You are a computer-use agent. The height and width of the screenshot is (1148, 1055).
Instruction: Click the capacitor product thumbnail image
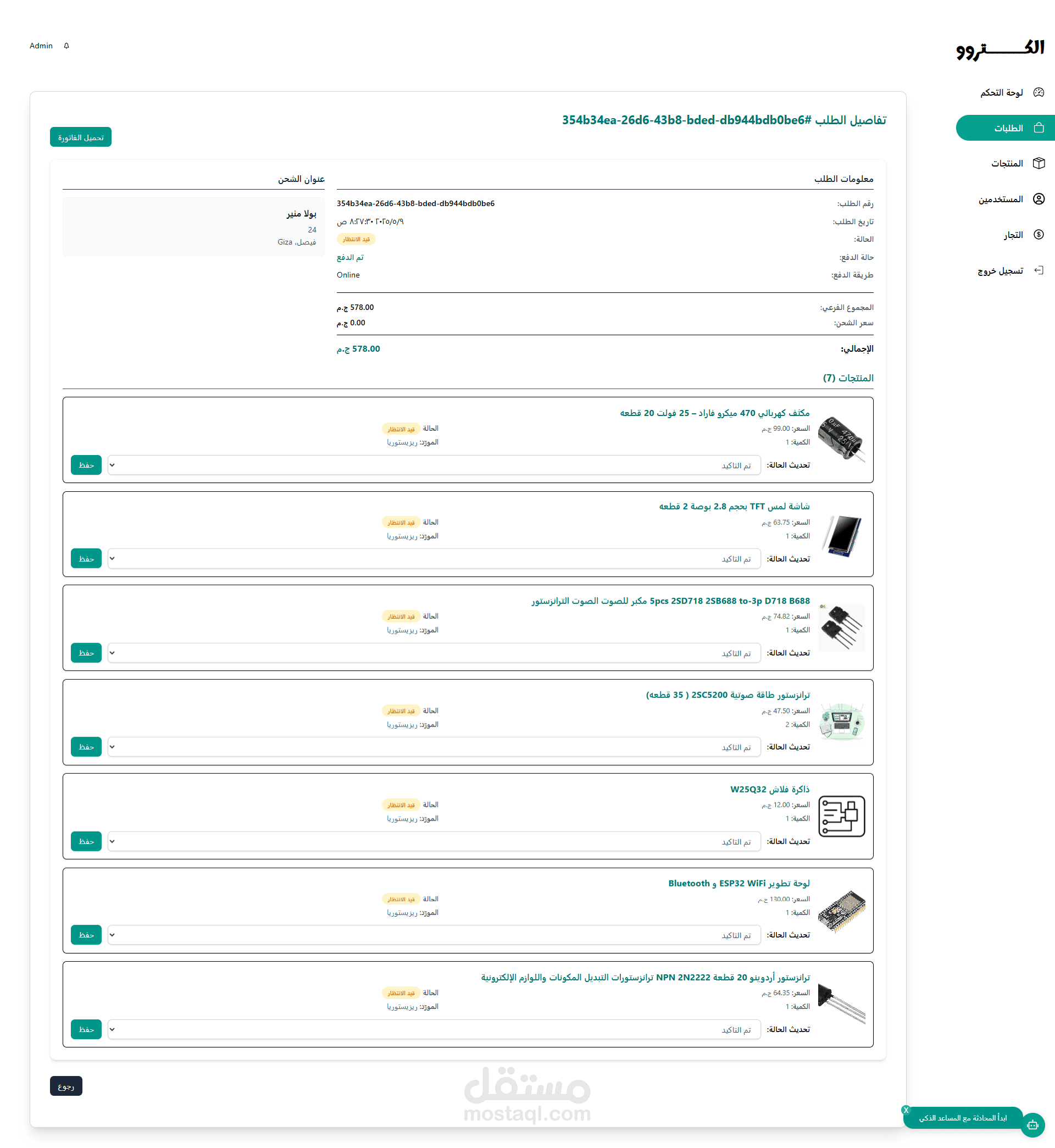point(841,440)
